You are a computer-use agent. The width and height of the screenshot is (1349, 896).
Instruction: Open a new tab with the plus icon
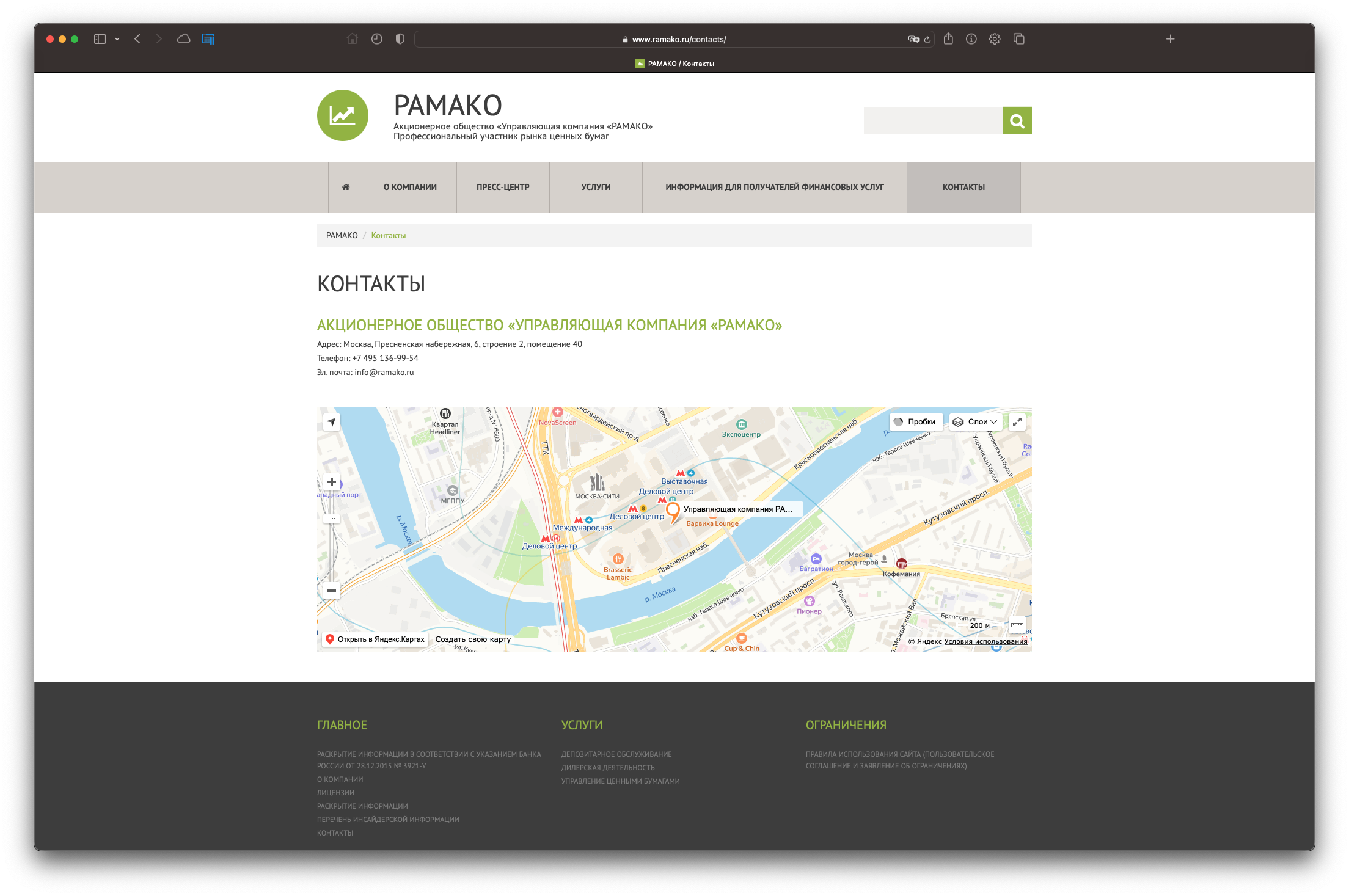click(1170, 39)
